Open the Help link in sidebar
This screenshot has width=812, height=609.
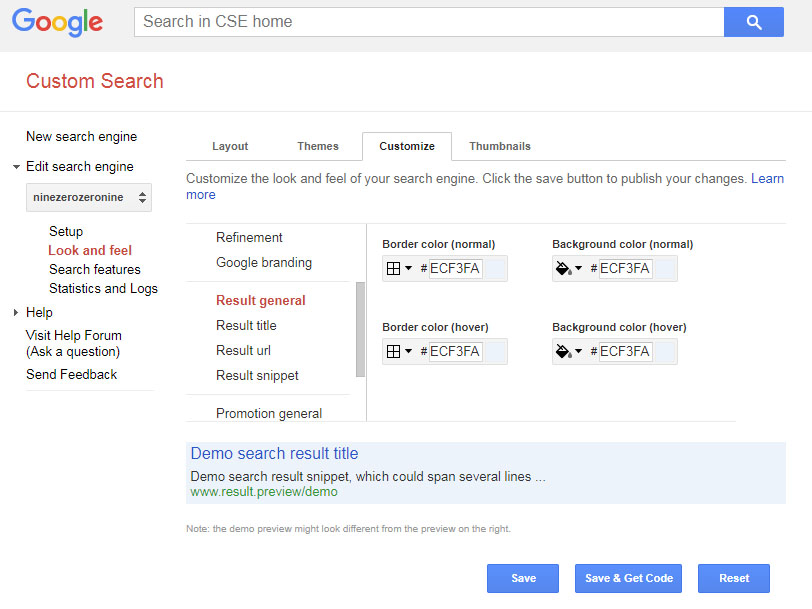point(39,312)
